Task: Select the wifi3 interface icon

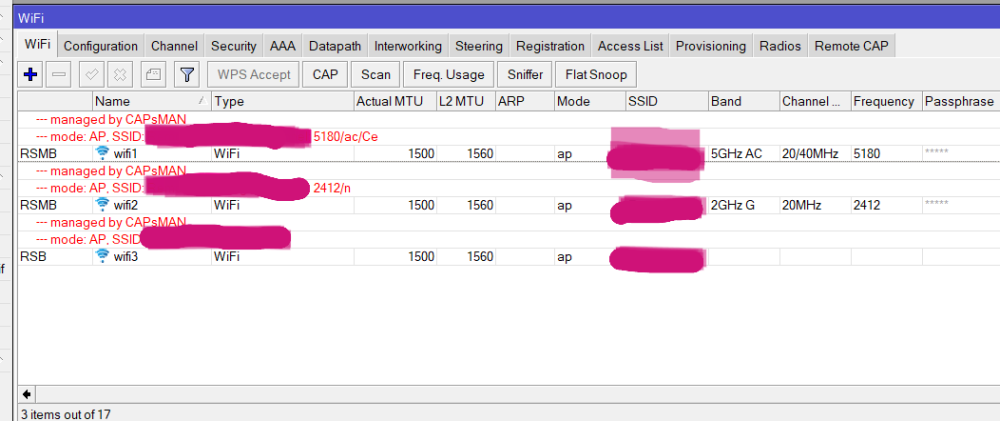Action: click(x=102, y=257)
